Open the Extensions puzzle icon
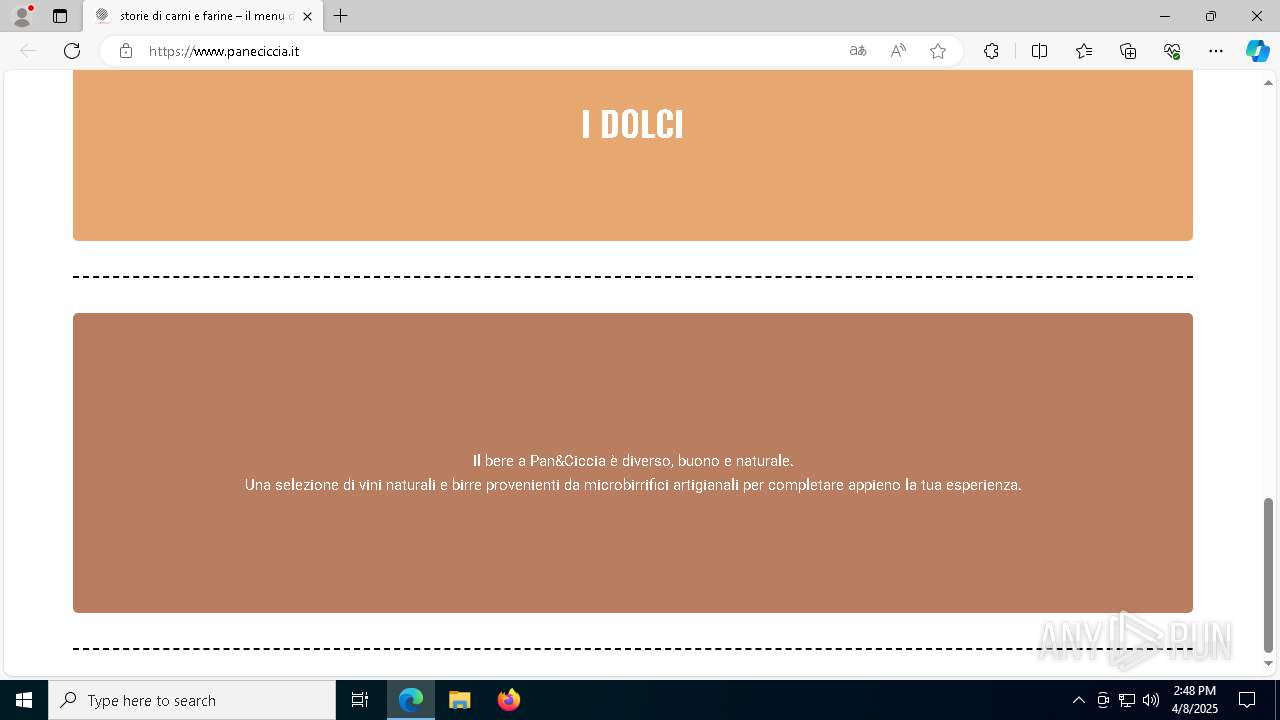The width and height of the screenshot is (1280, 720). [x=991, y=51]
